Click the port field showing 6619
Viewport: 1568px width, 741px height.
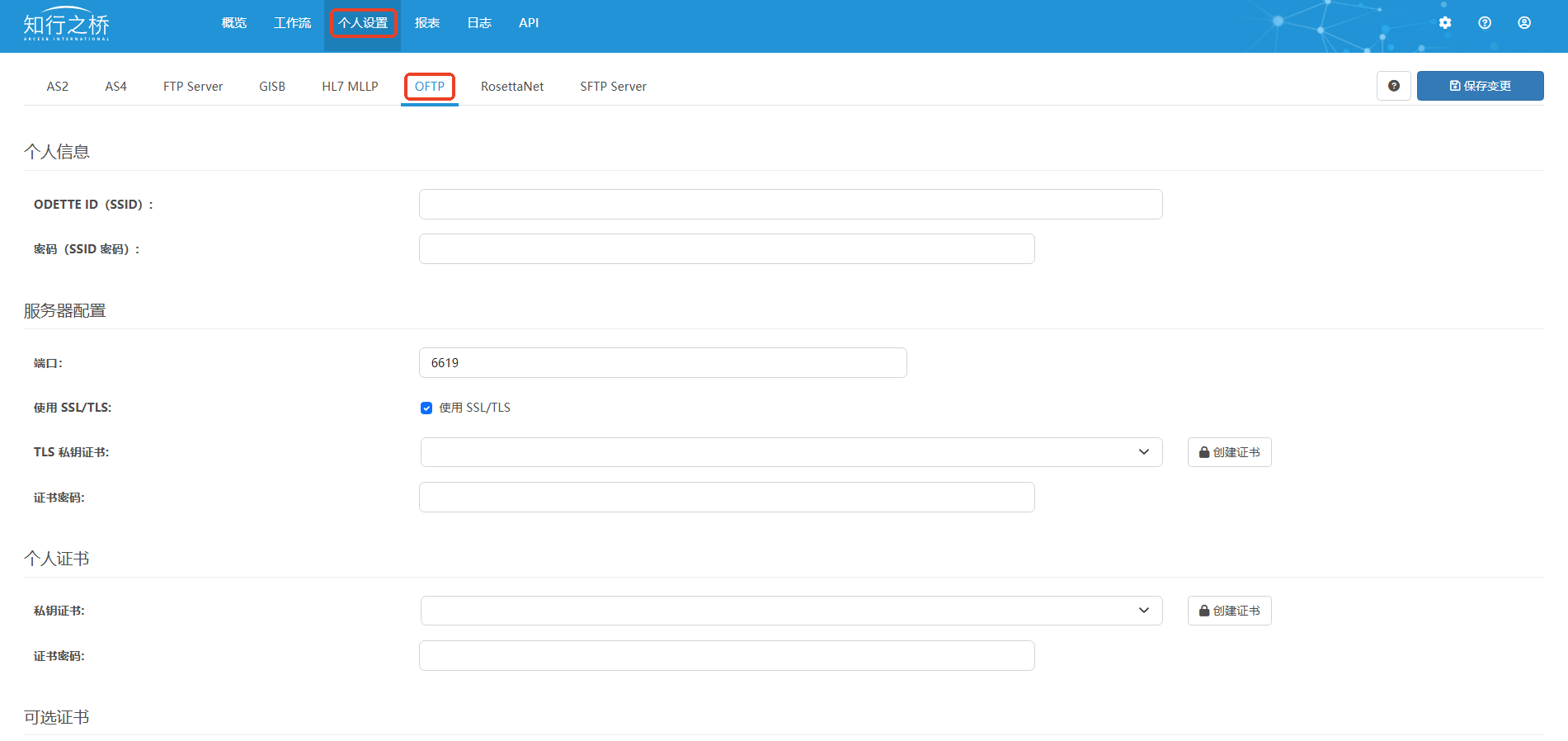pos(663,363)
